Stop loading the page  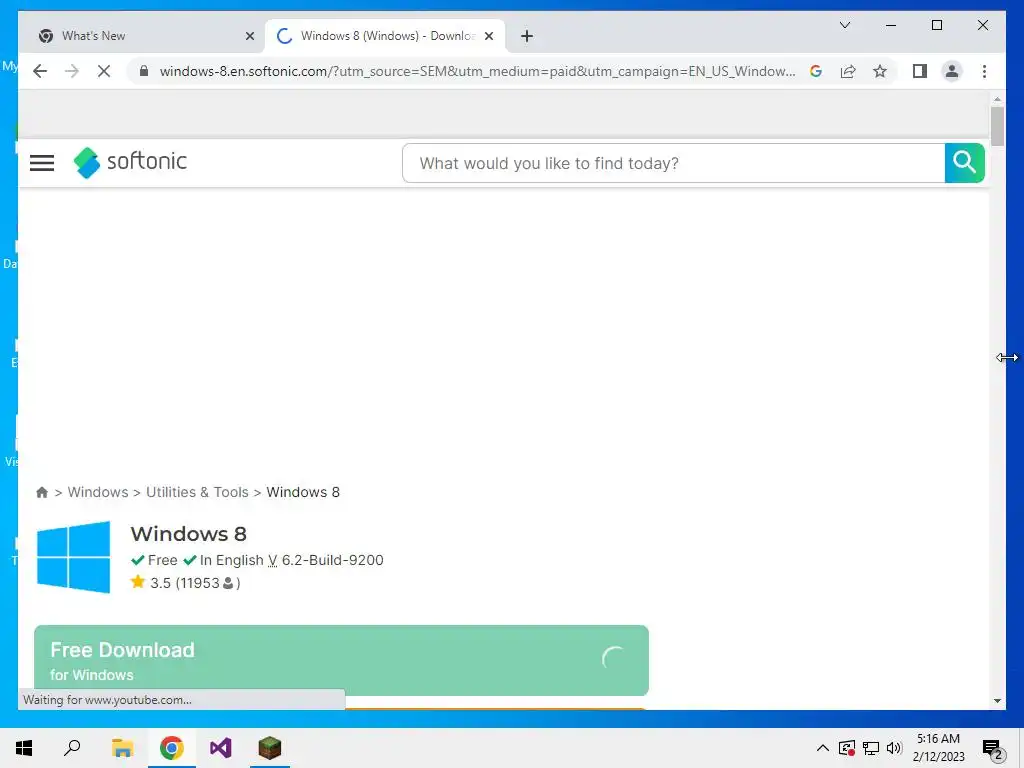(x=104, y=71)
